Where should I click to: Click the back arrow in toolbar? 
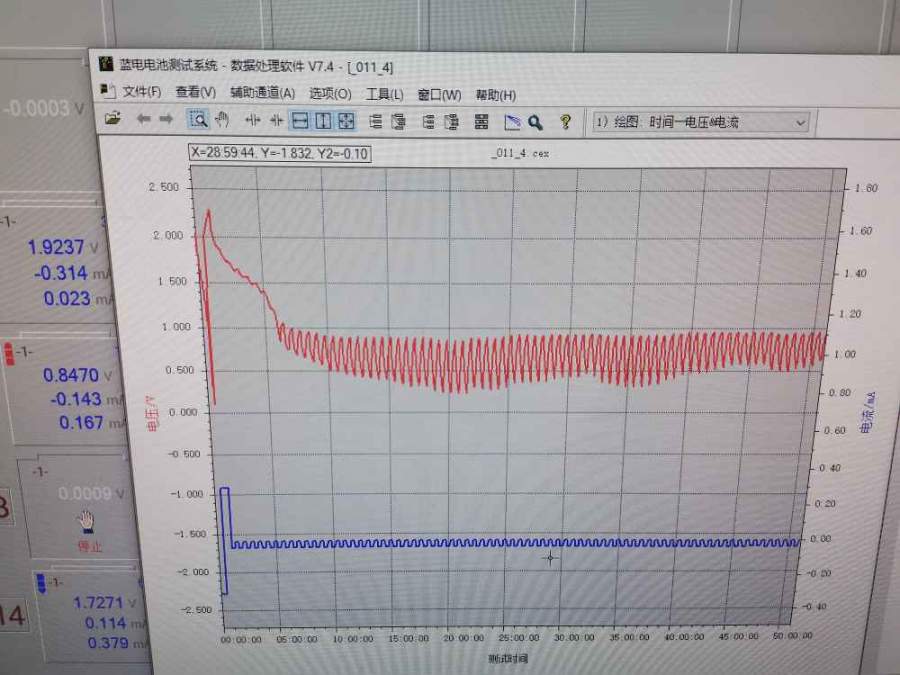pyautogui.click(x=143, y=120)
